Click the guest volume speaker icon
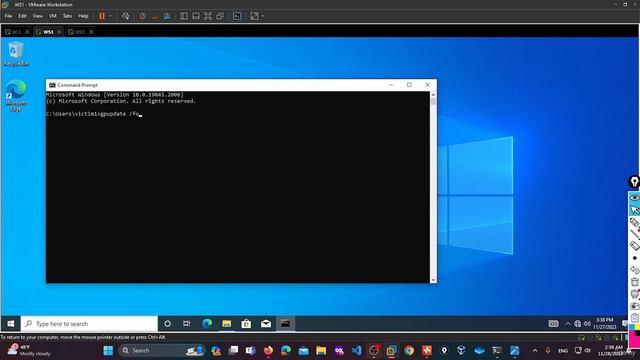Image resolution: width=640 pixels, height=360 pixels. [x=587, y=324]
